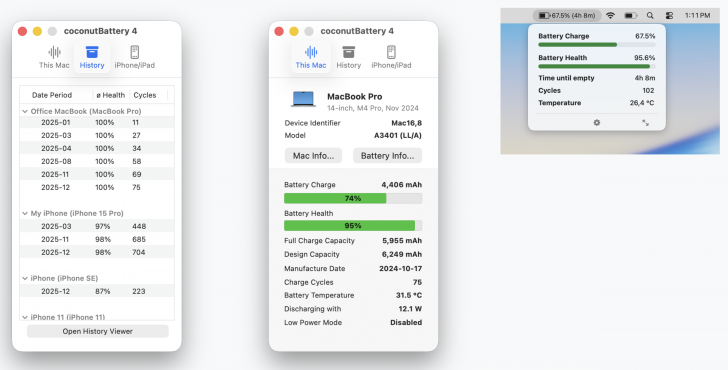Click Low Power Mode Disabled value
The image size is (728, 370).
coord(406,322)
